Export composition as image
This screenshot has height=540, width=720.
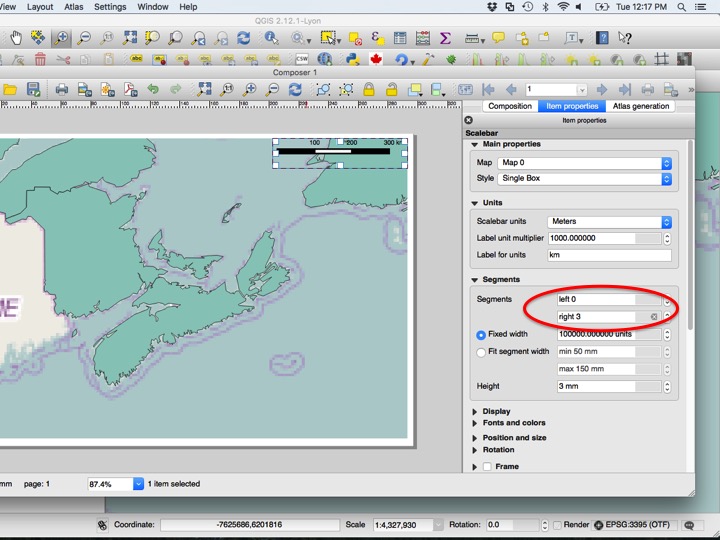click(84, 89)
